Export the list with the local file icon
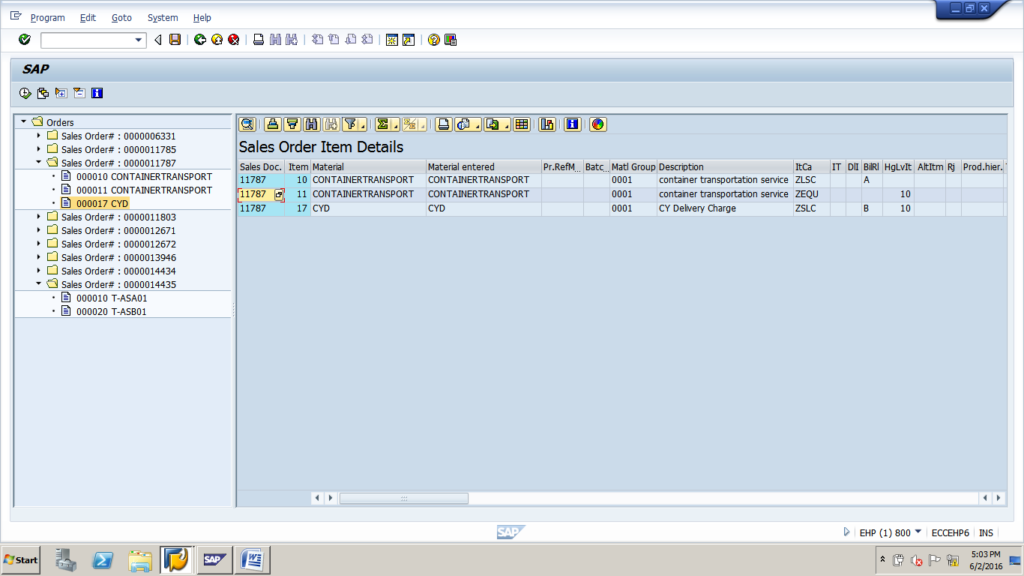Screen dimensions: 1024x576 [492, 124]
